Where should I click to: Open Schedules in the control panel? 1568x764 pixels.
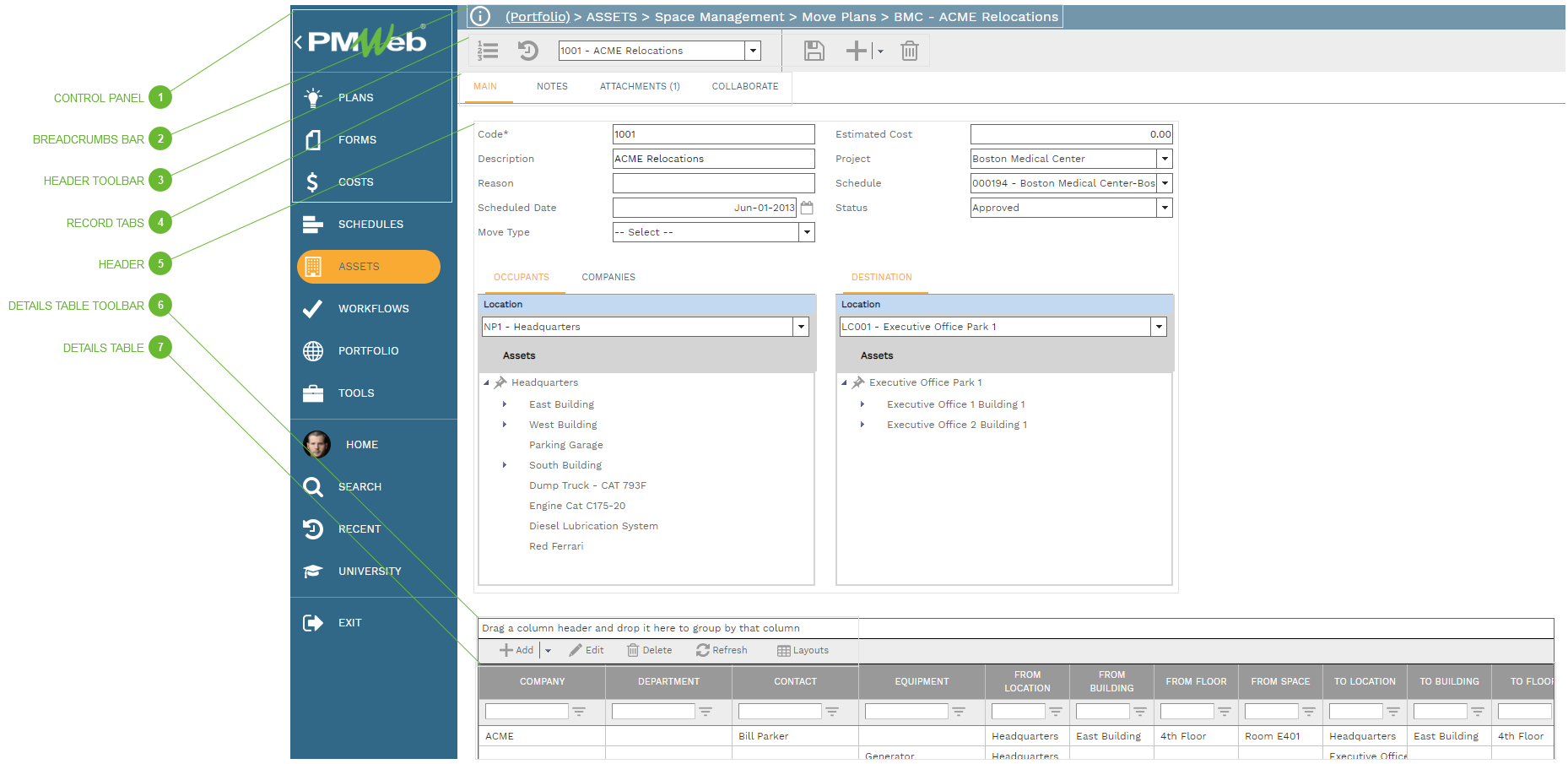coord(370,224)
